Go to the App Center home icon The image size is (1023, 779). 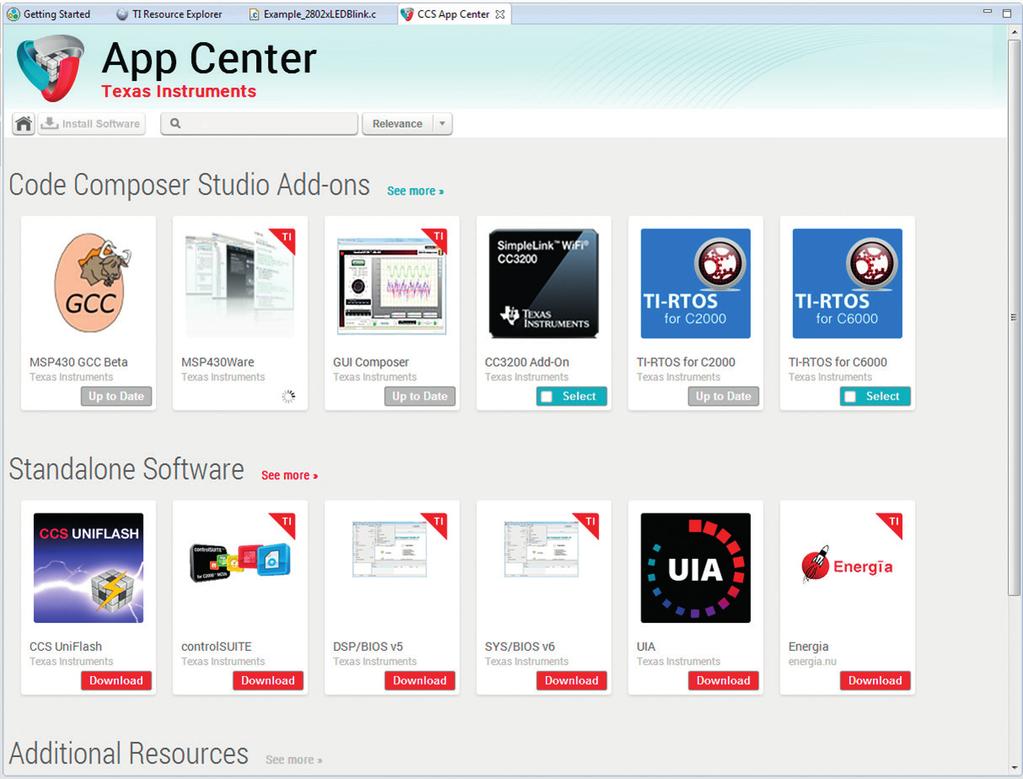click(x=23, y=123)
